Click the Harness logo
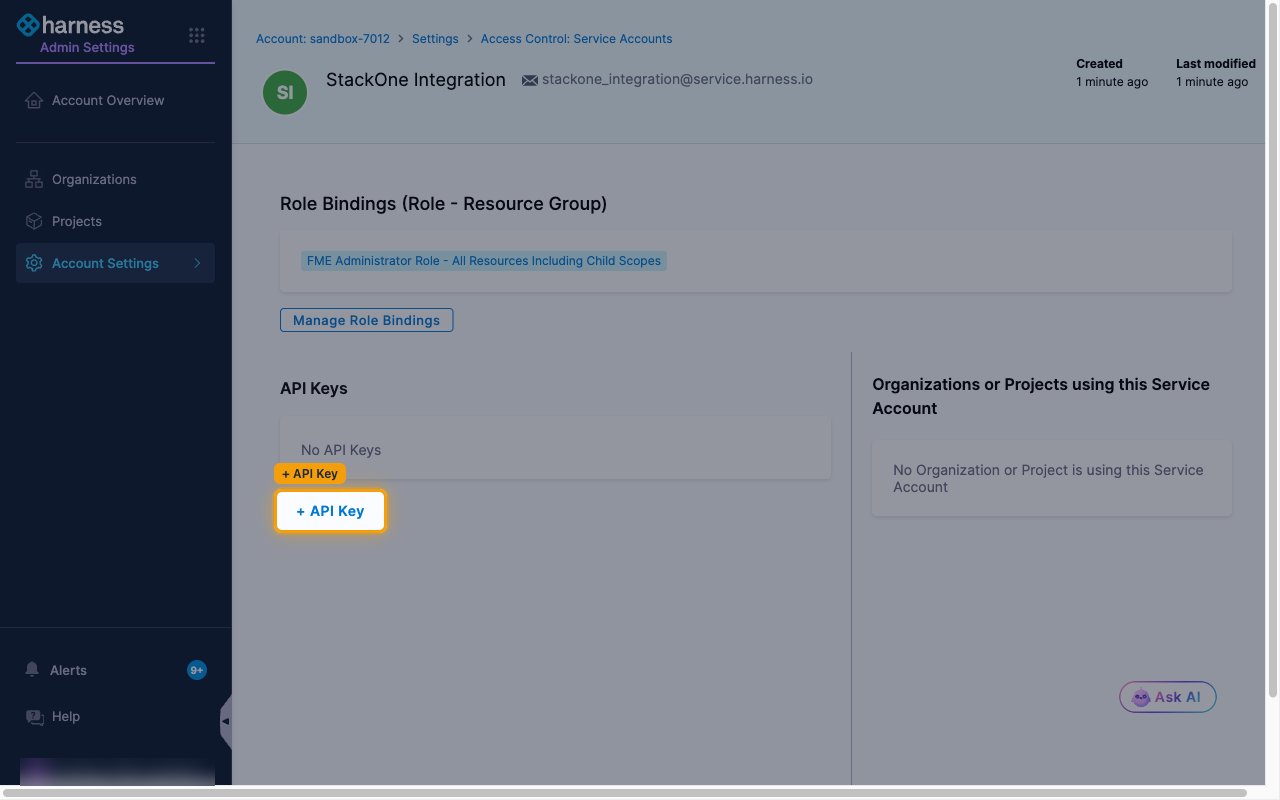The height and width of the screenshot is (800, 1280). pyautogui.click(x=70, y=25)
